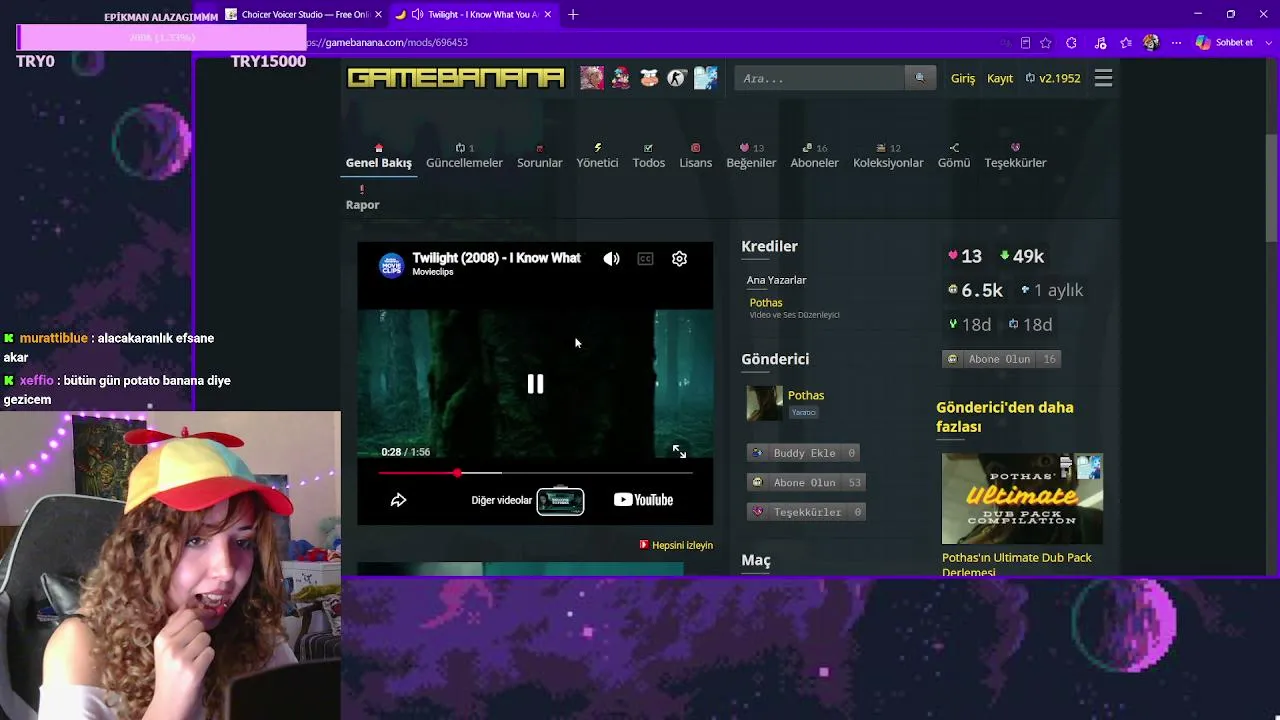Open the GameBanana hamburger menu
1280x720 pixels.
[1103, 78]
